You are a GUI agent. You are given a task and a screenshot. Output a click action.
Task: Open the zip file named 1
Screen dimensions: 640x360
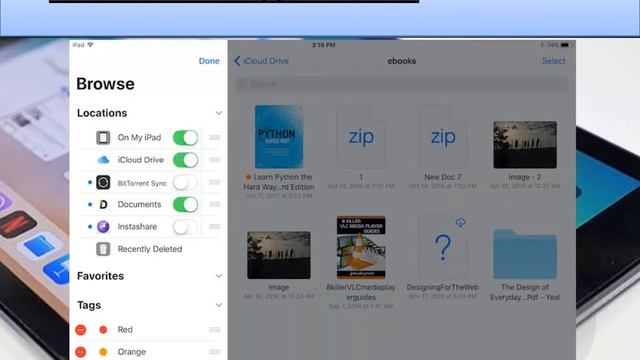coord(361,137)
